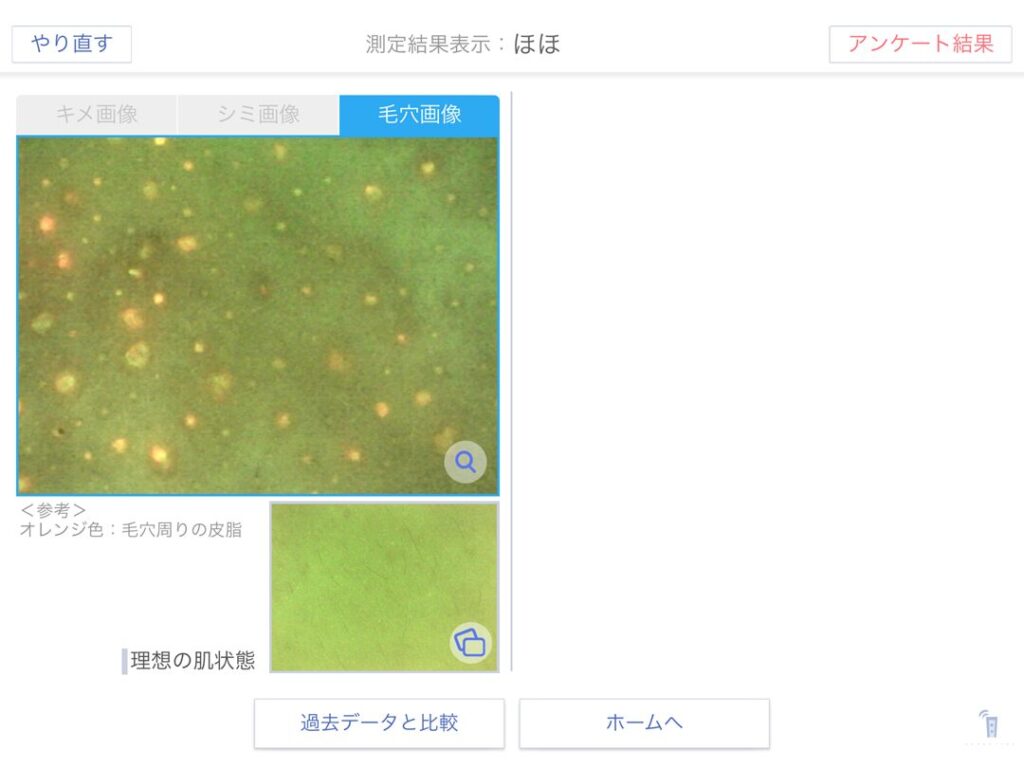This screenshot has width=1024, height=768.
Task: Click the やり直す redo button
Action: pos(72,44)
